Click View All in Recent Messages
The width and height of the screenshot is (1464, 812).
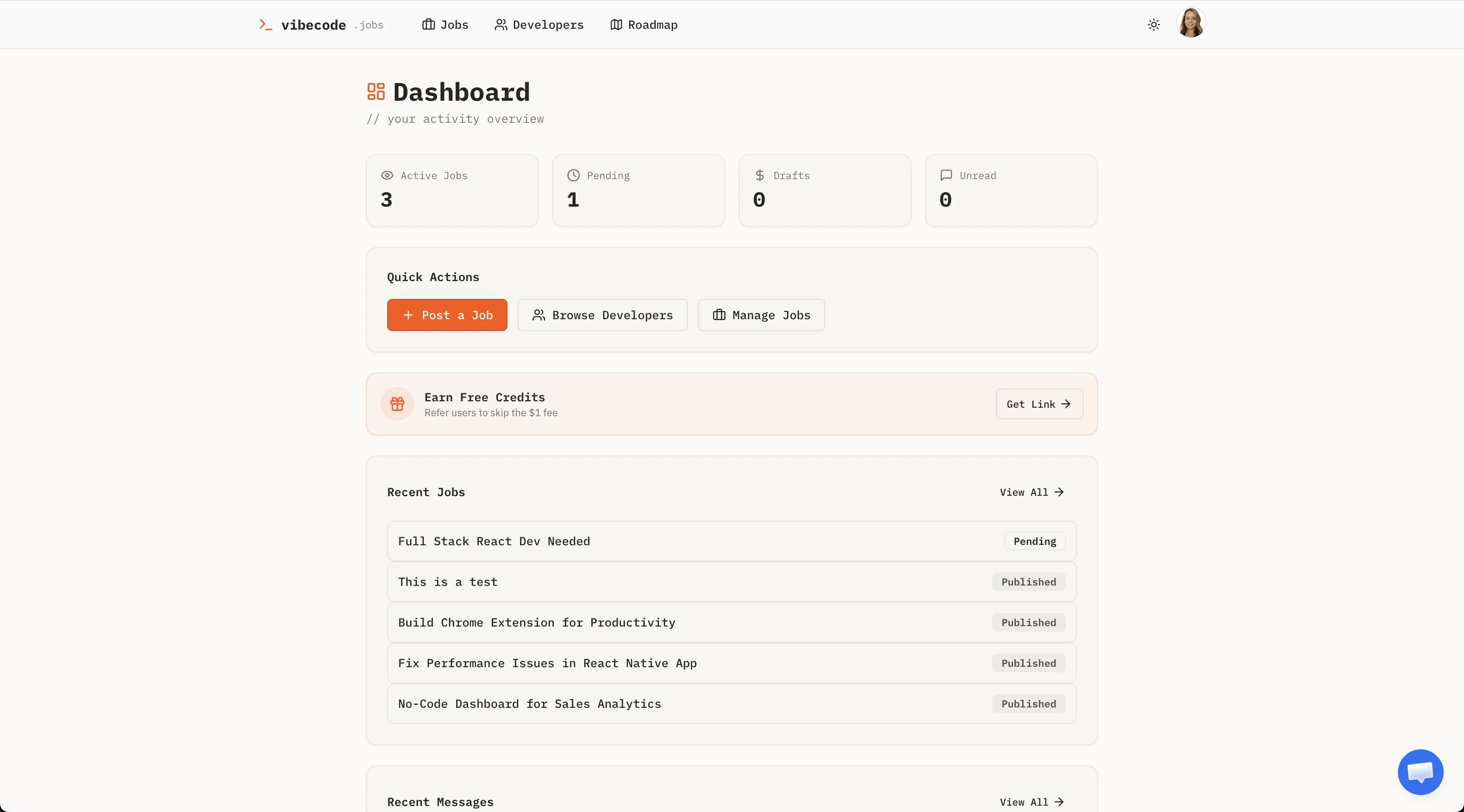click(x=1031, y=802)
